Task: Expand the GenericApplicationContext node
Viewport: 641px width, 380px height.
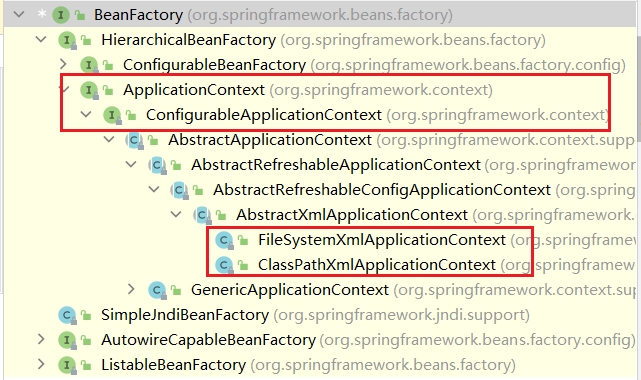Action: coord(131,289)
